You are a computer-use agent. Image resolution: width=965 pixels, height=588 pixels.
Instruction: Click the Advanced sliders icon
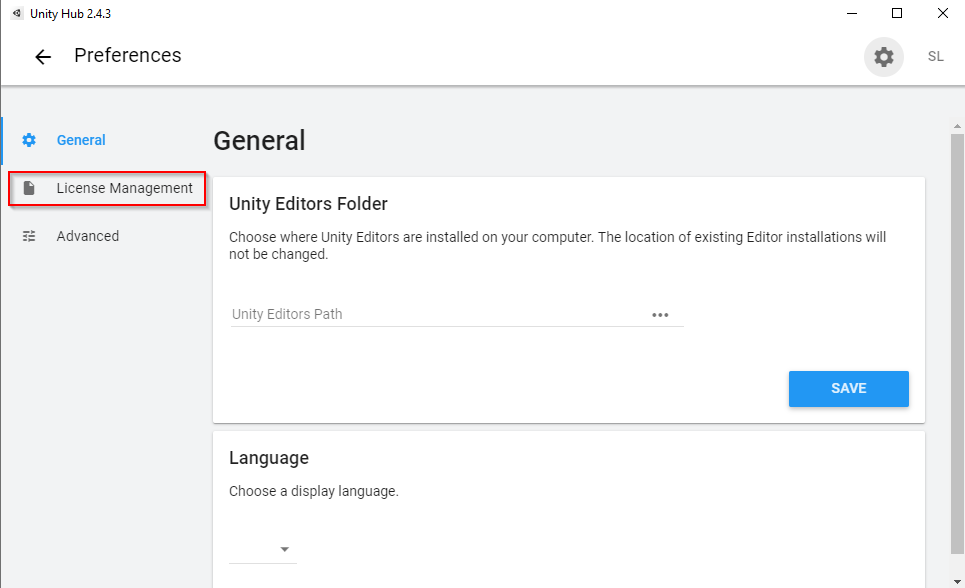[x=29, y=236]
